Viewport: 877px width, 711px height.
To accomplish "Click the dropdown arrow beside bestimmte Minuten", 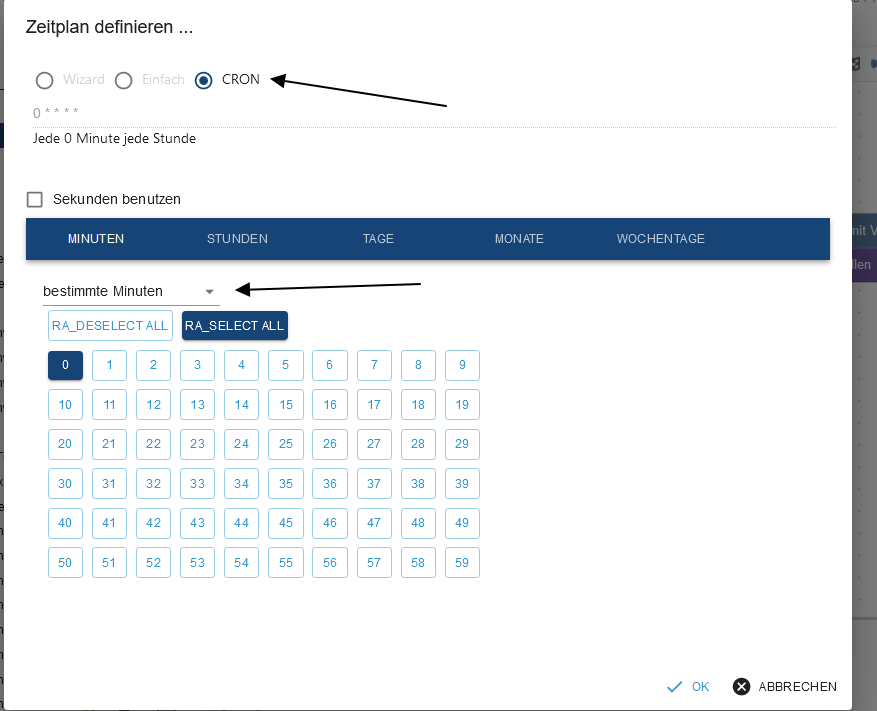I will (x=210, y=292).
